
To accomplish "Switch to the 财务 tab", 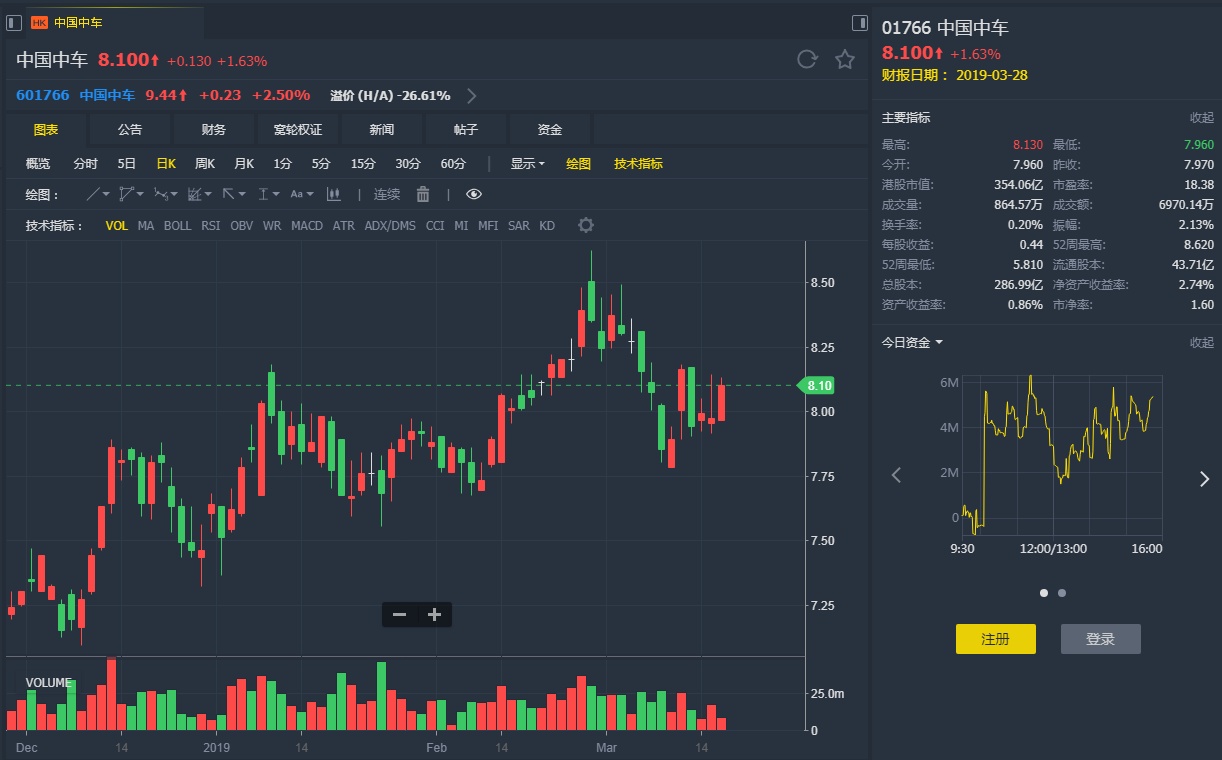I will click(x=214, y=130).
